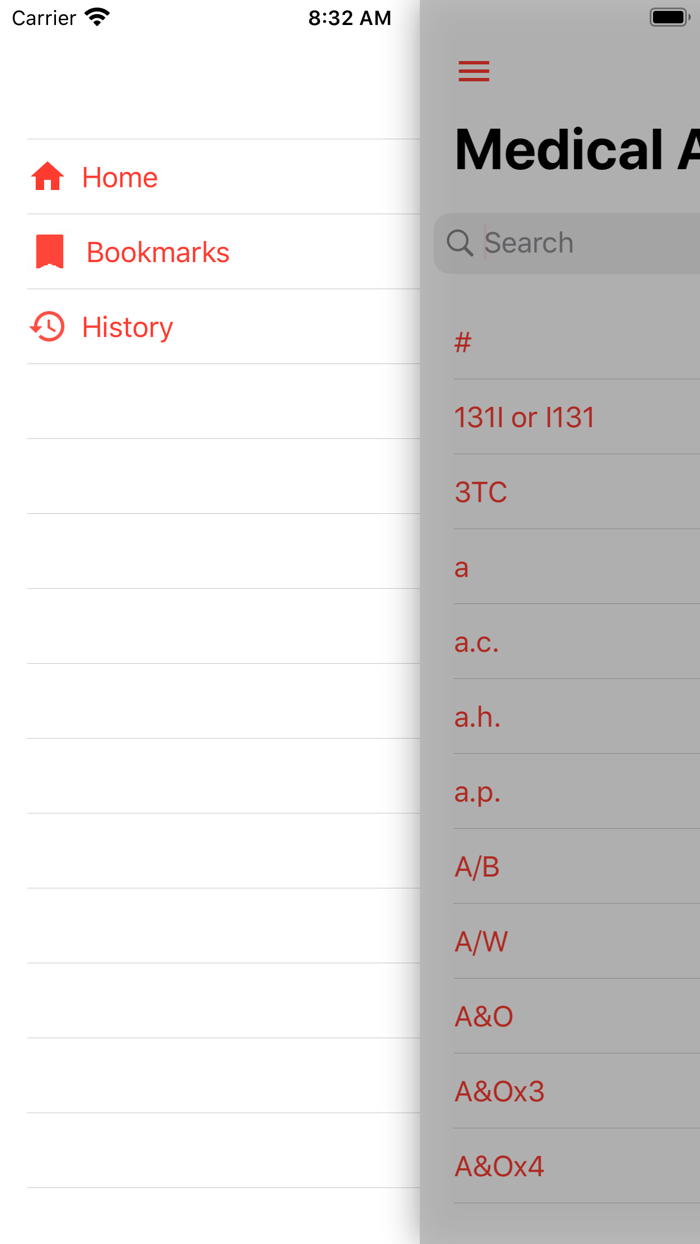
Task: Go to Bookmarks
Action: pyautogui.click(x=157, y=252)
